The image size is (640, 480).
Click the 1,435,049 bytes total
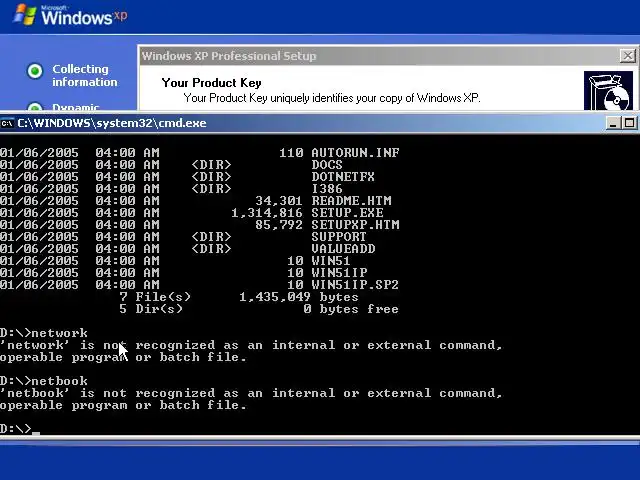click(299, 297)
